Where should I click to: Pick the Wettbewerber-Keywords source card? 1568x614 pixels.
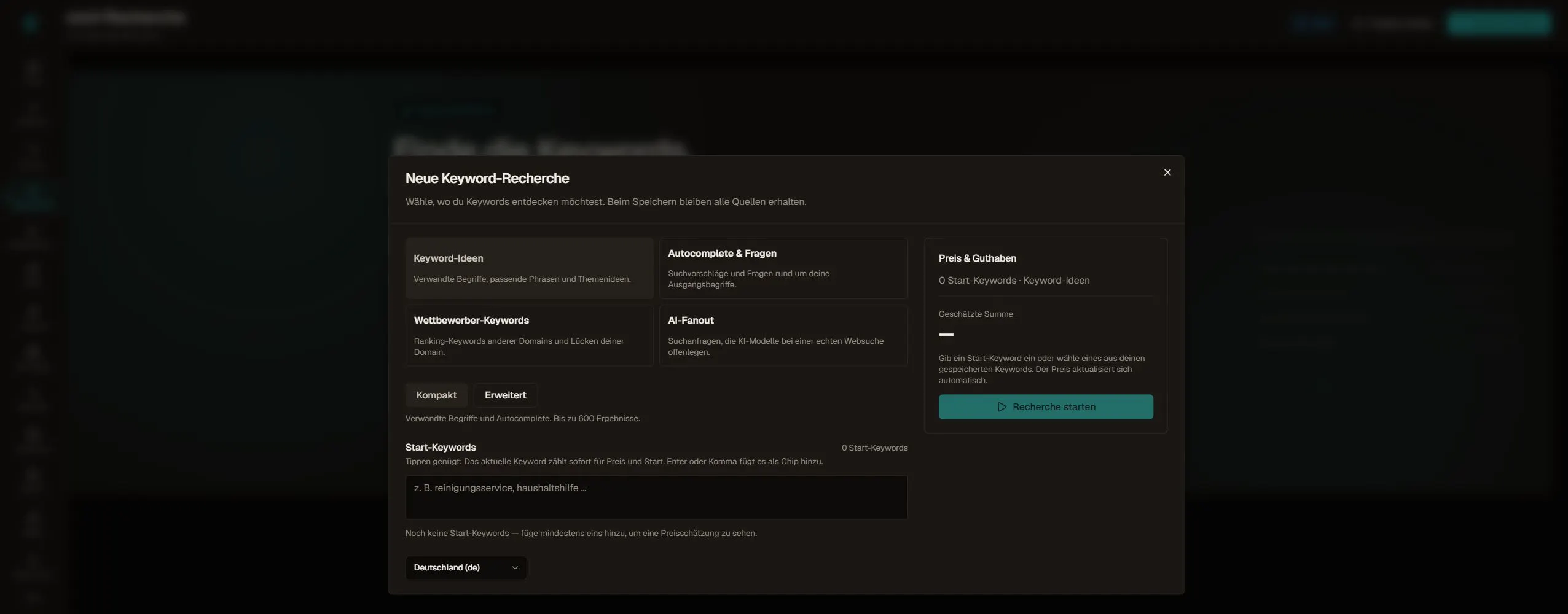(x=529, y=335)
